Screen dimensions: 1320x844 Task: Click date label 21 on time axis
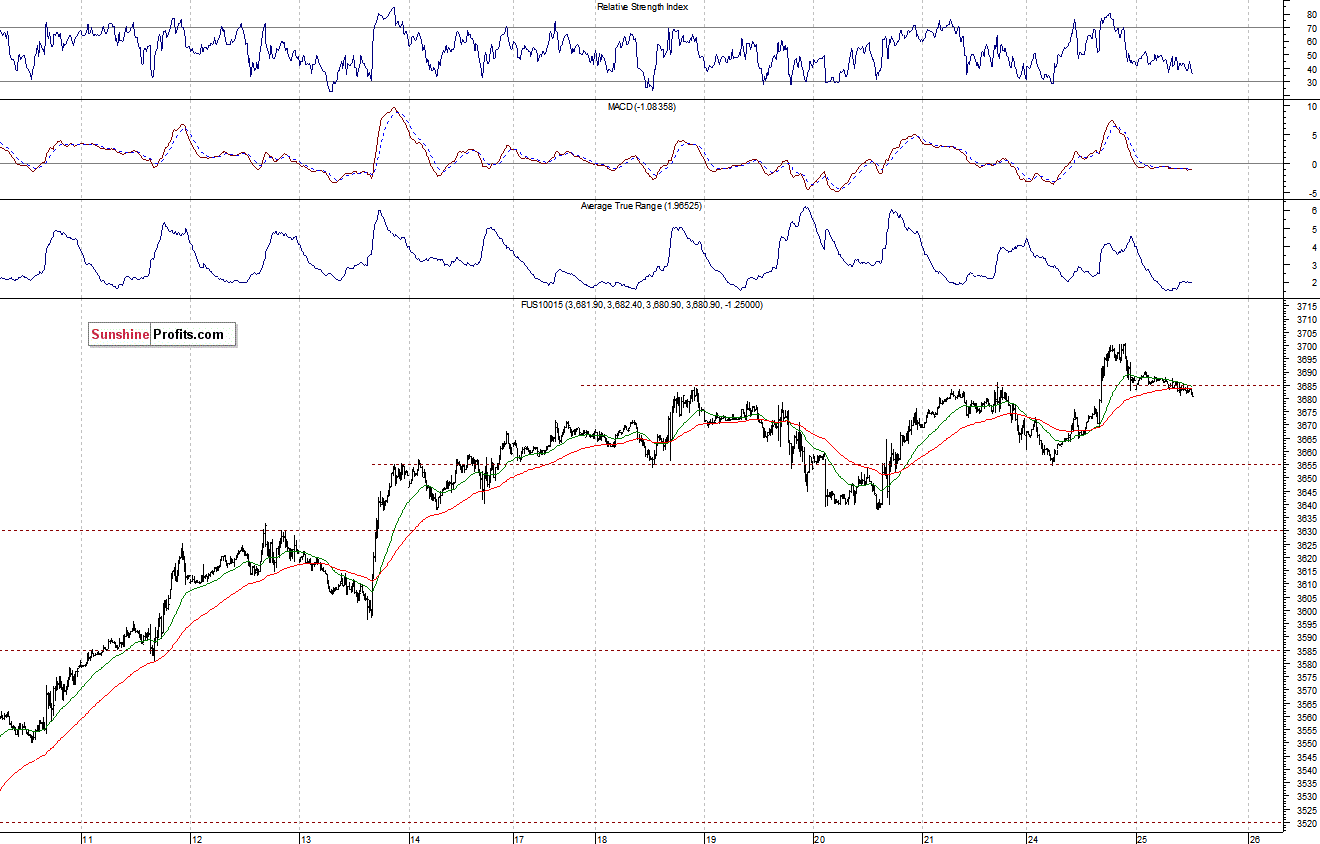(x=929, y=839)
